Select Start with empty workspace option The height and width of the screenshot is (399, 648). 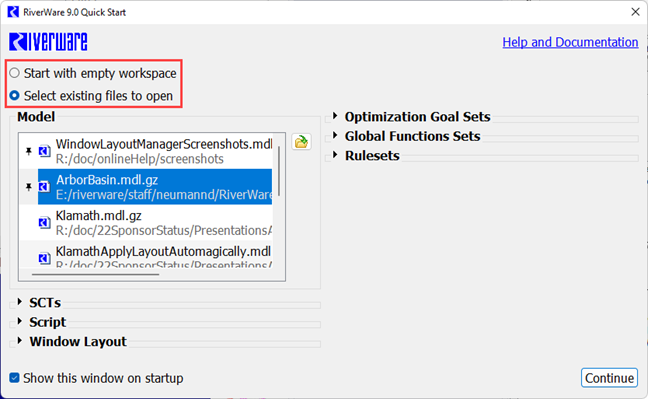(14, 73)
